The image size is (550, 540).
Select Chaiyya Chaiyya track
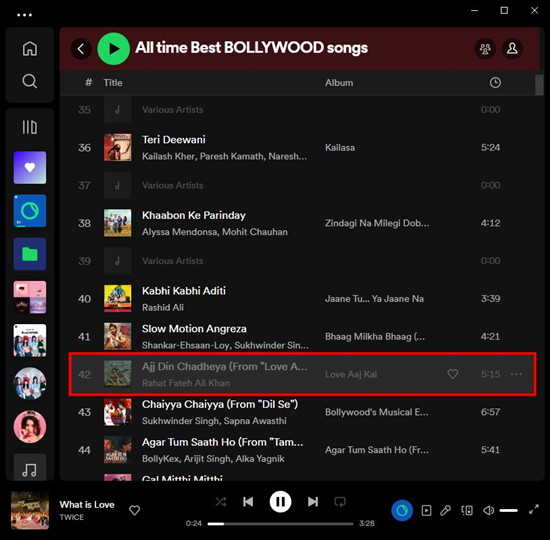tap(220, 404)
